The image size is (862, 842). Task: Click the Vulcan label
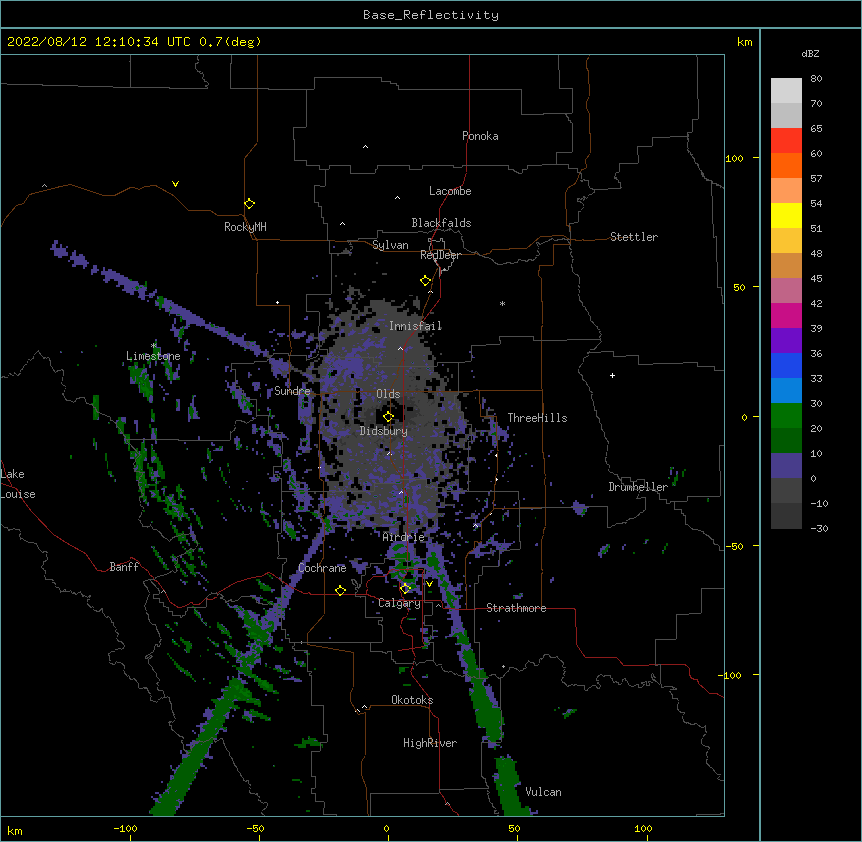coord(543,792)
